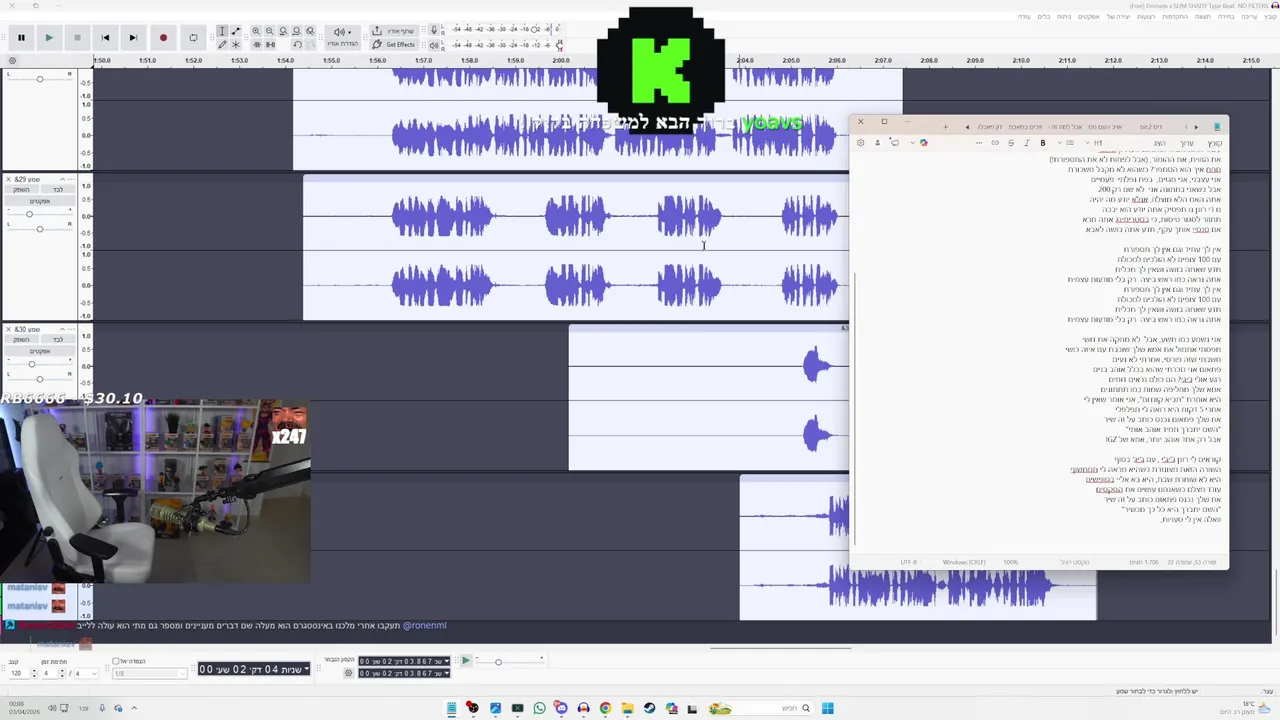Screen dimensions: 1280x720
Task: Insert link icon in Notepad toolbar
Action: pos(995,143)
